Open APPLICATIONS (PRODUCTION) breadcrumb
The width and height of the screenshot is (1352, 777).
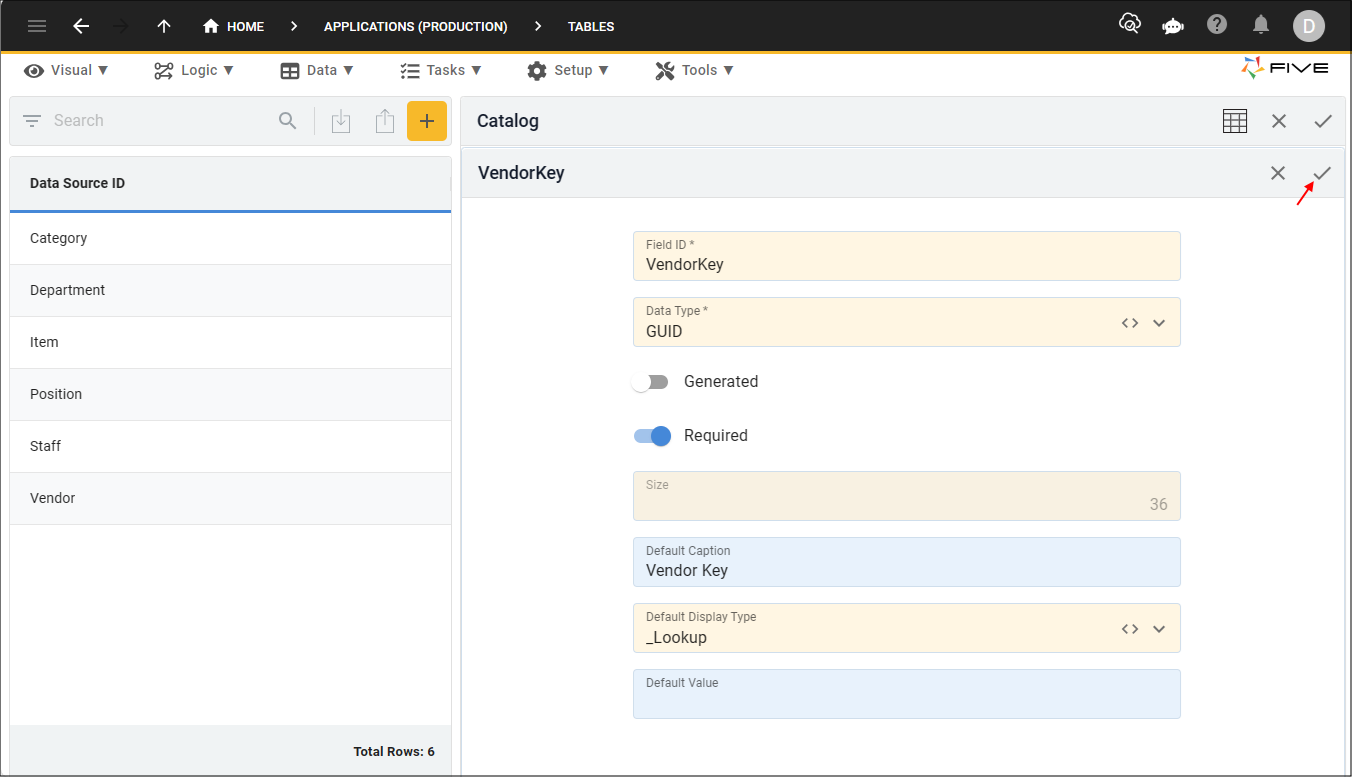coord(415,27)
